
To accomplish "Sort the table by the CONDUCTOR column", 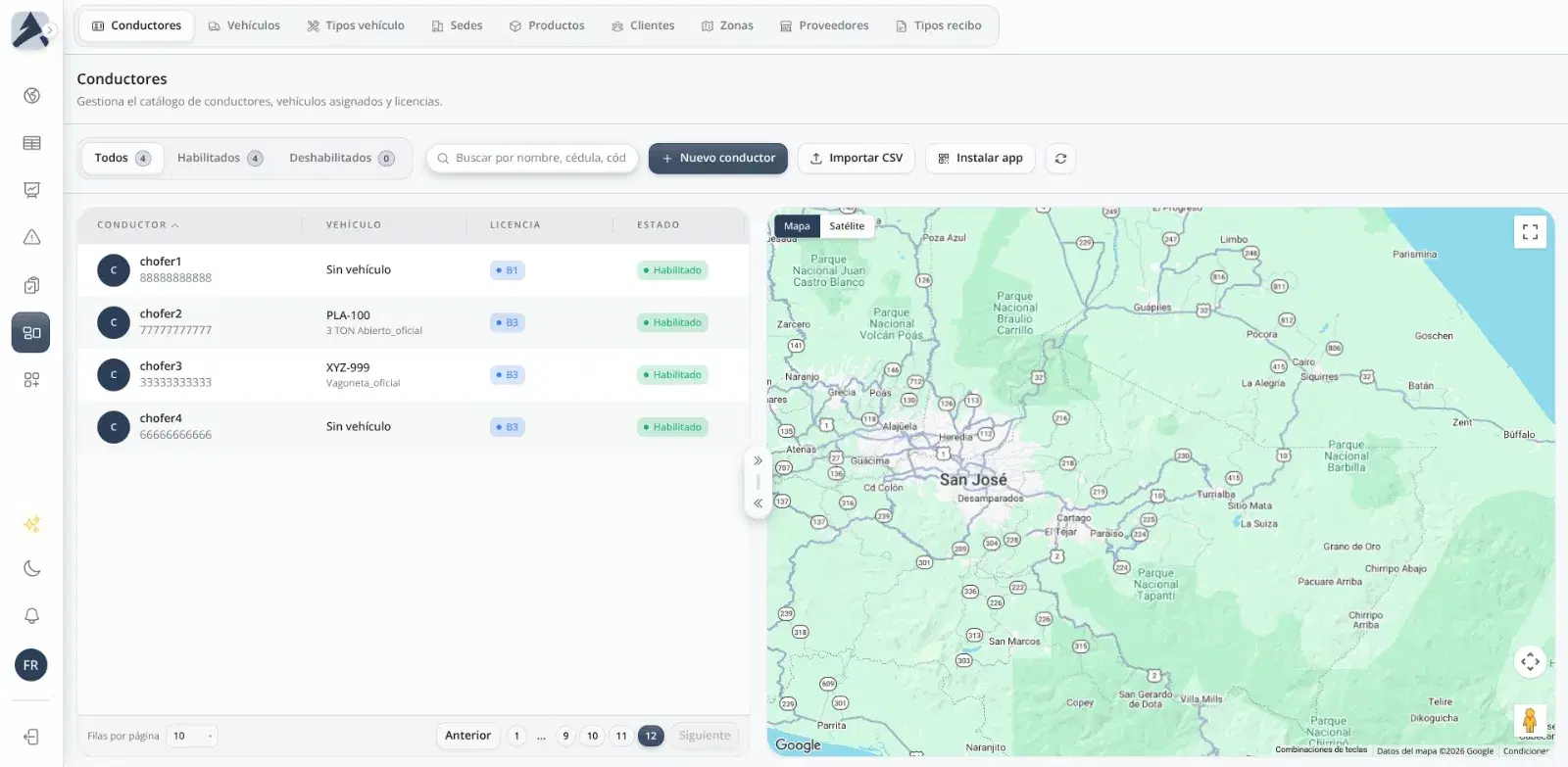I will point(138,225).
